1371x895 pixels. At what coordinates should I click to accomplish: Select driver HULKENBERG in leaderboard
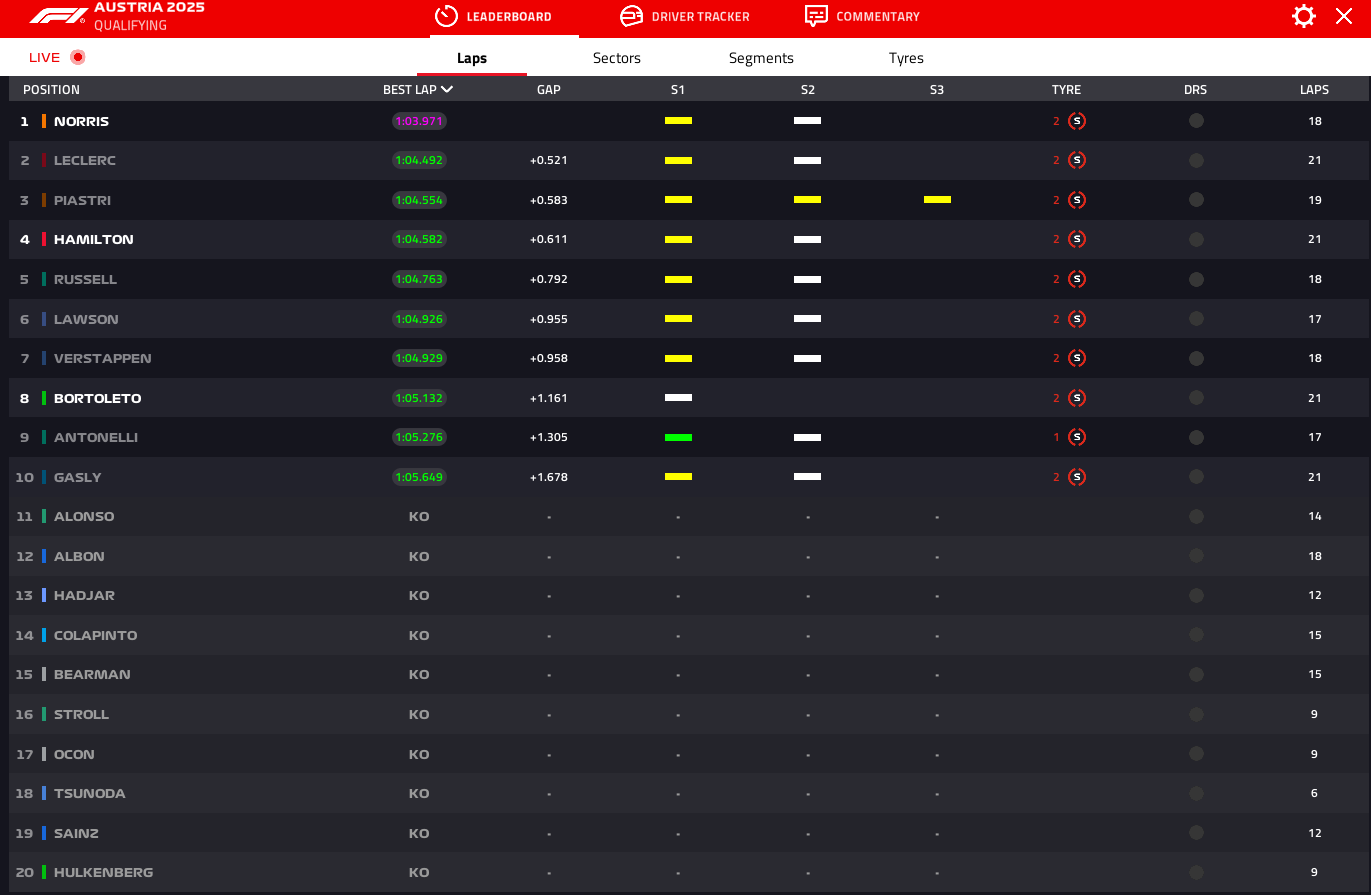(x=104, y=872)
